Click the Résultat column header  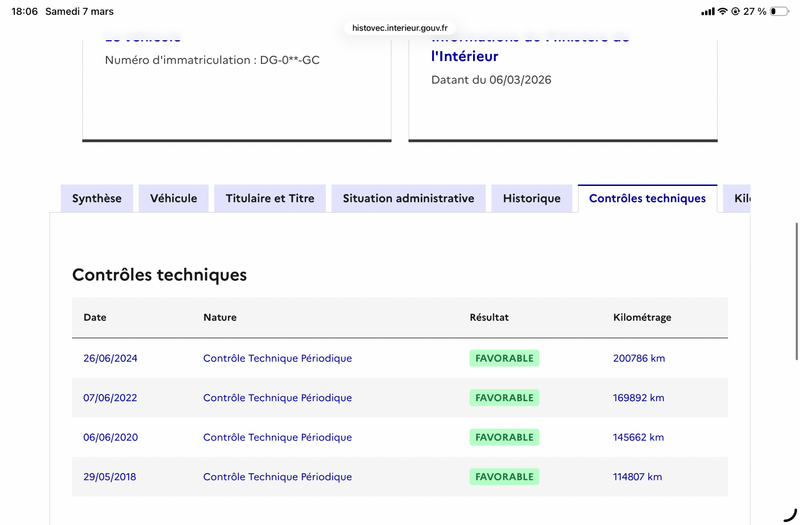click(x=489, y=317)
